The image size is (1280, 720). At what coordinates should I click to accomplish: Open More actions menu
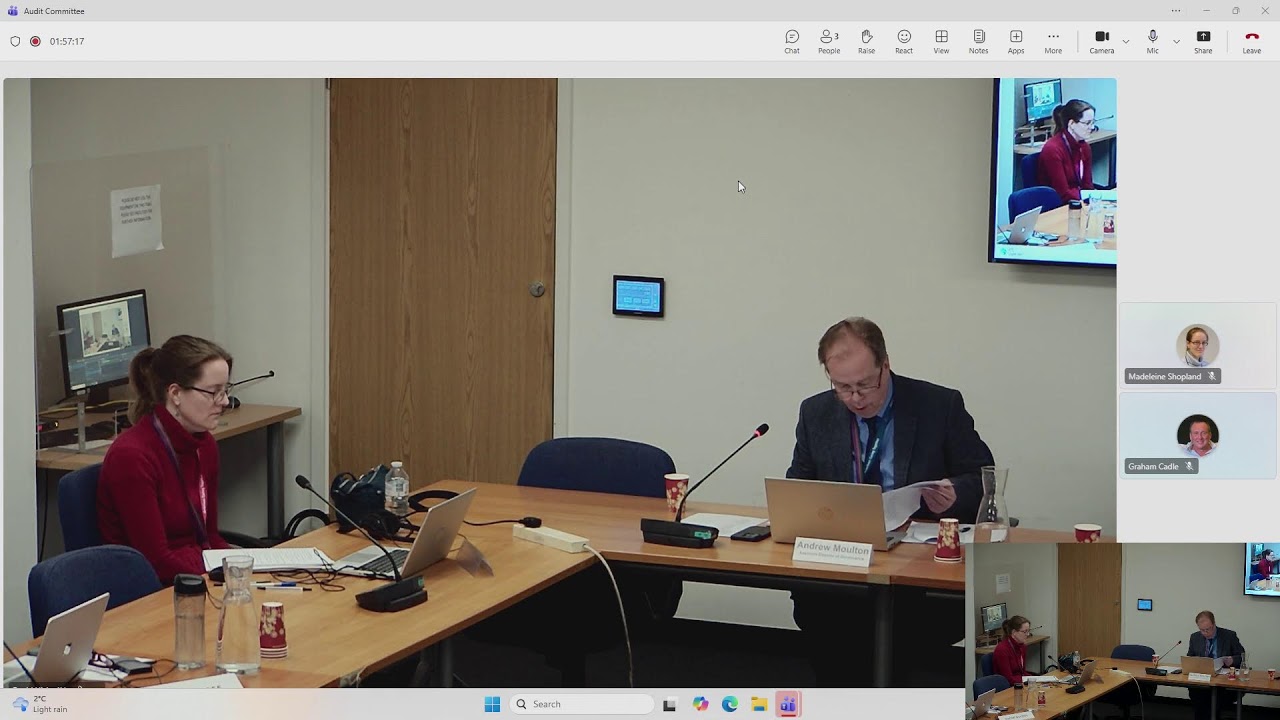[x=1053, y=41]
